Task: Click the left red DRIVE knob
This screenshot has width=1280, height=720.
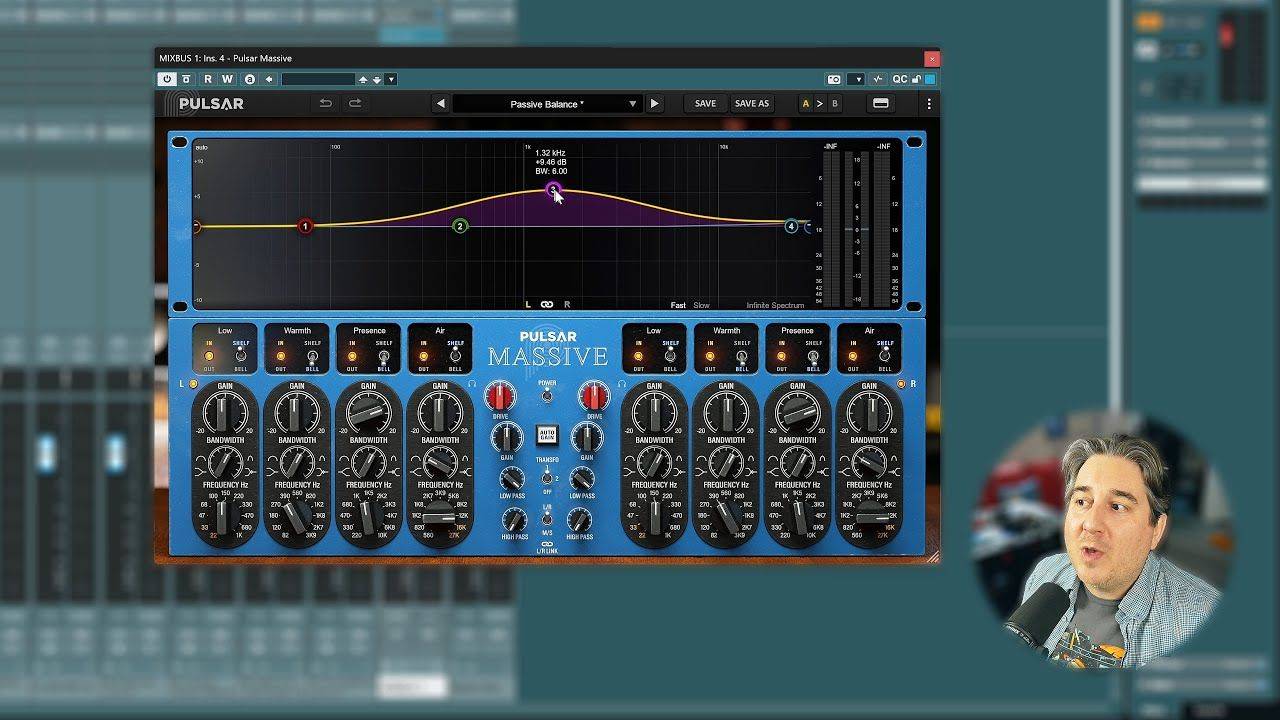Action: 500,396
